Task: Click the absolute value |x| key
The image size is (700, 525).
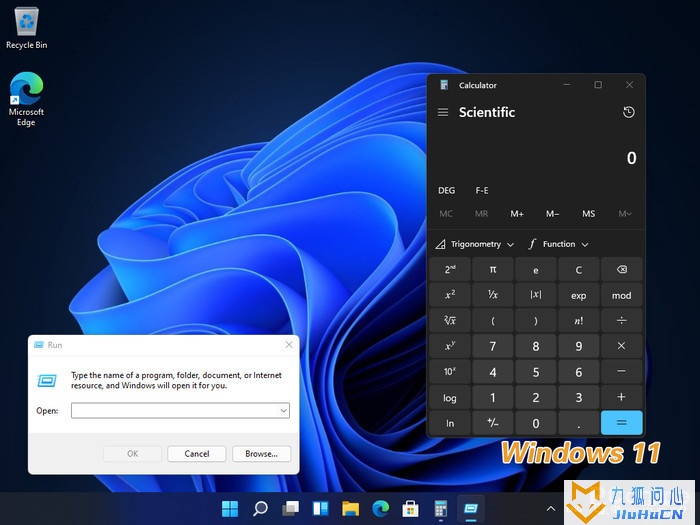Action: (536, 295)
